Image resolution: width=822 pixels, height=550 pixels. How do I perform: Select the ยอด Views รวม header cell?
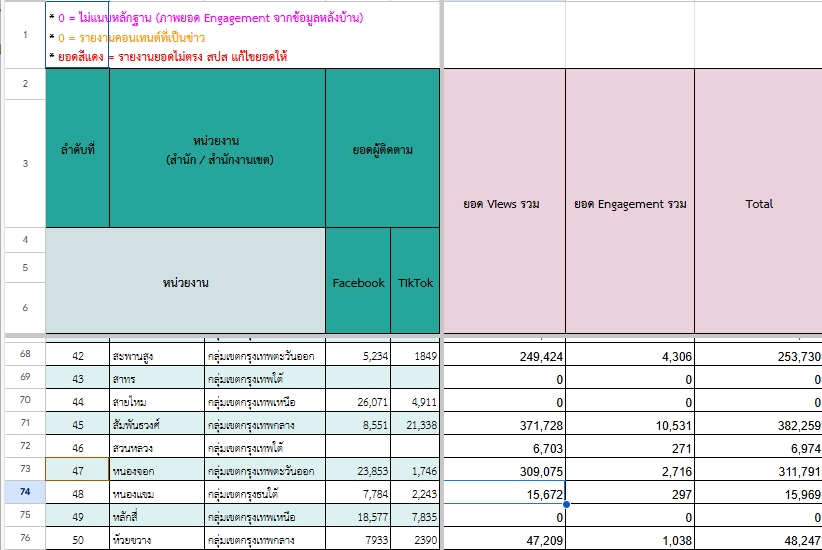pyautogui.click(x=503, y=204)
